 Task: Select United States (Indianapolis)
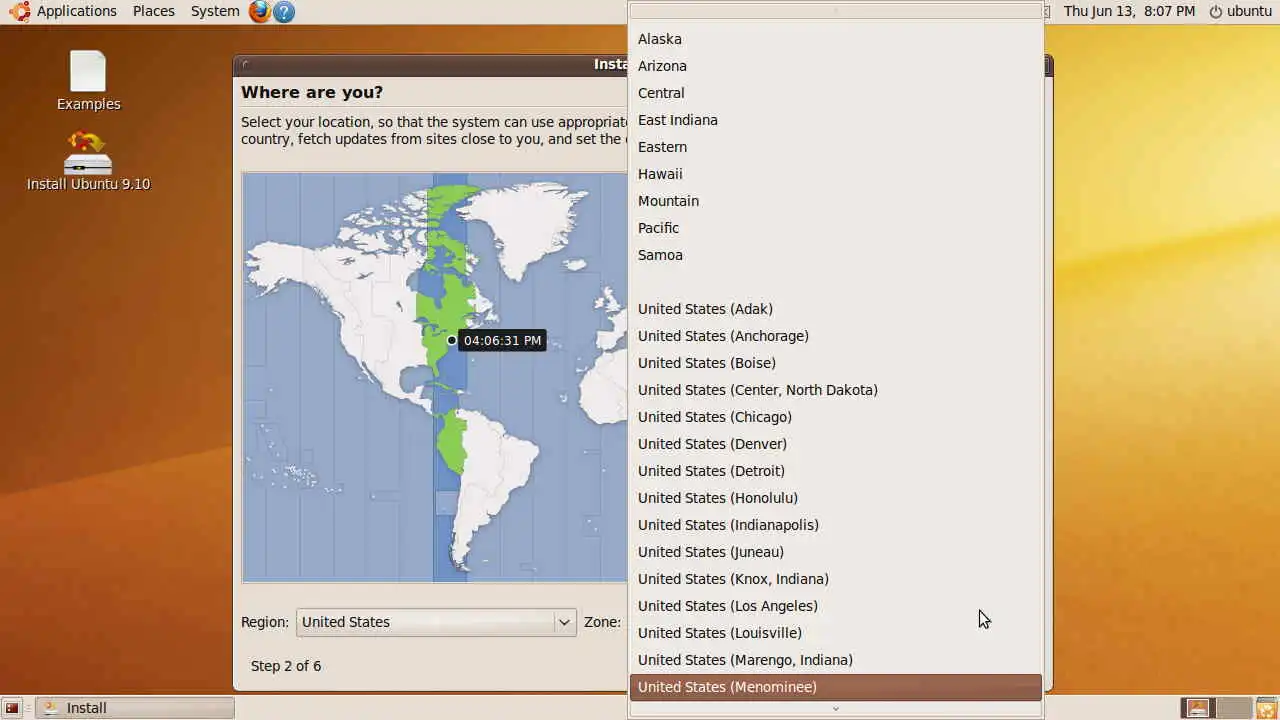[x=835, y=525]
